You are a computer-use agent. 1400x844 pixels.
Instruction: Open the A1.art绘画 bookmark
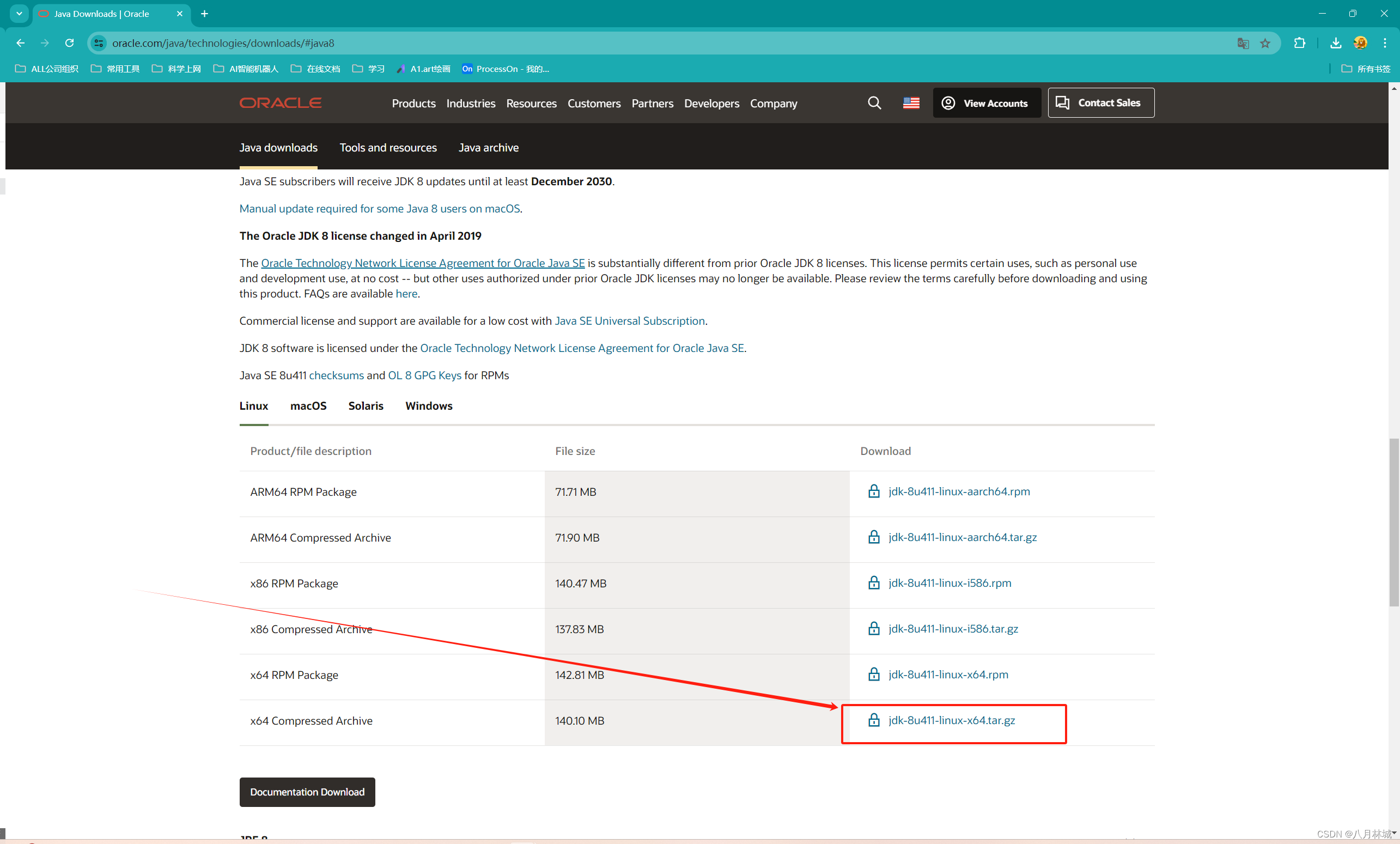pos(423,69)
